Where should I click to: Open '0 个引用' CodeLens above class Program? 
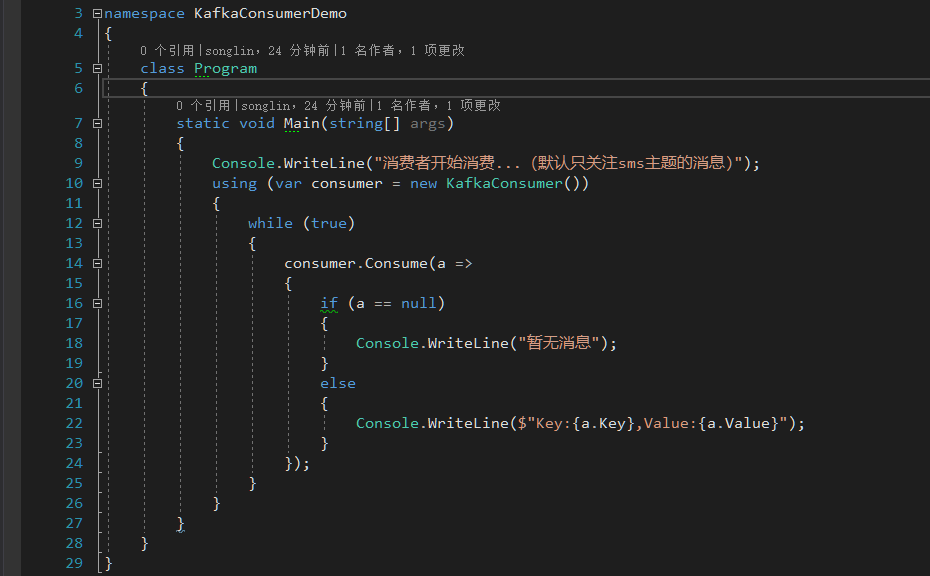pos(167,50)
